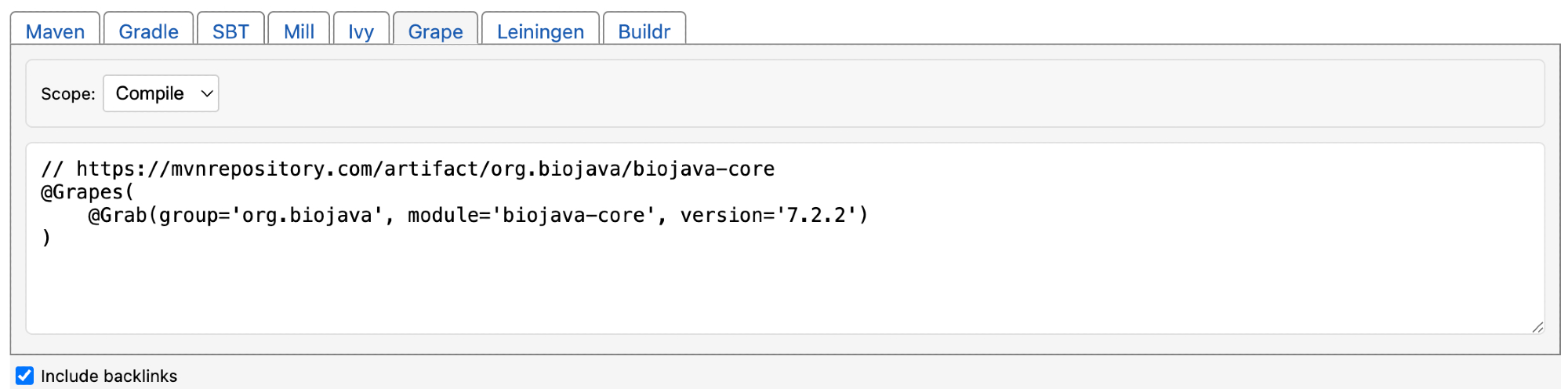Click the closing parenthesis line in snippet

click(x=46, y=238)
